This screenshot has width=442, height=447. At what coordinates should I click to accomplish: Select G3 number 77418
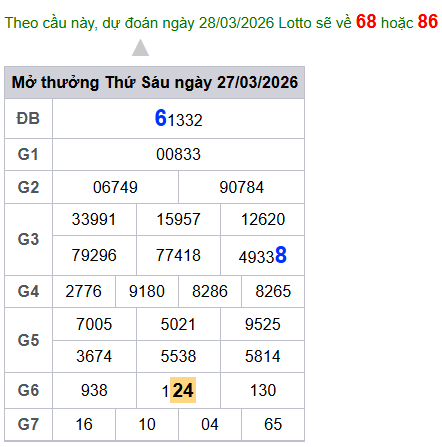coord(178,255)
